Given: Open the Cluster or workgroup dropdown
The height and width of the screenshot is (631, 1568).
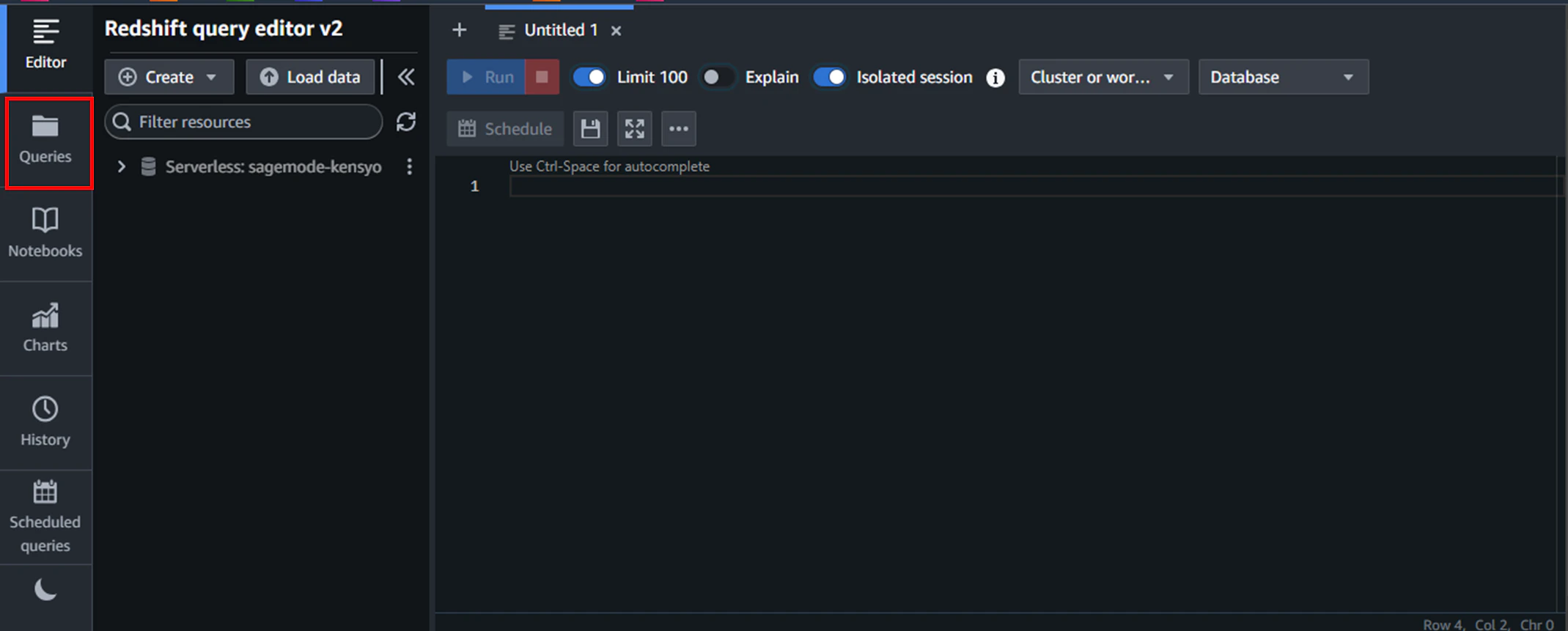Looking at the screenshot, I should point(1103,77).
